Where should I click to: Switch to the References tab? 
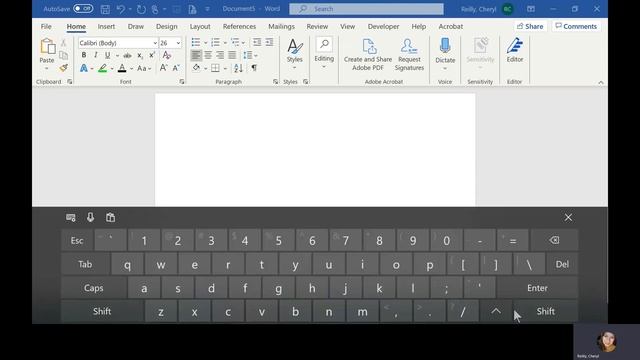pyautogui.click(x=239, y=26)
